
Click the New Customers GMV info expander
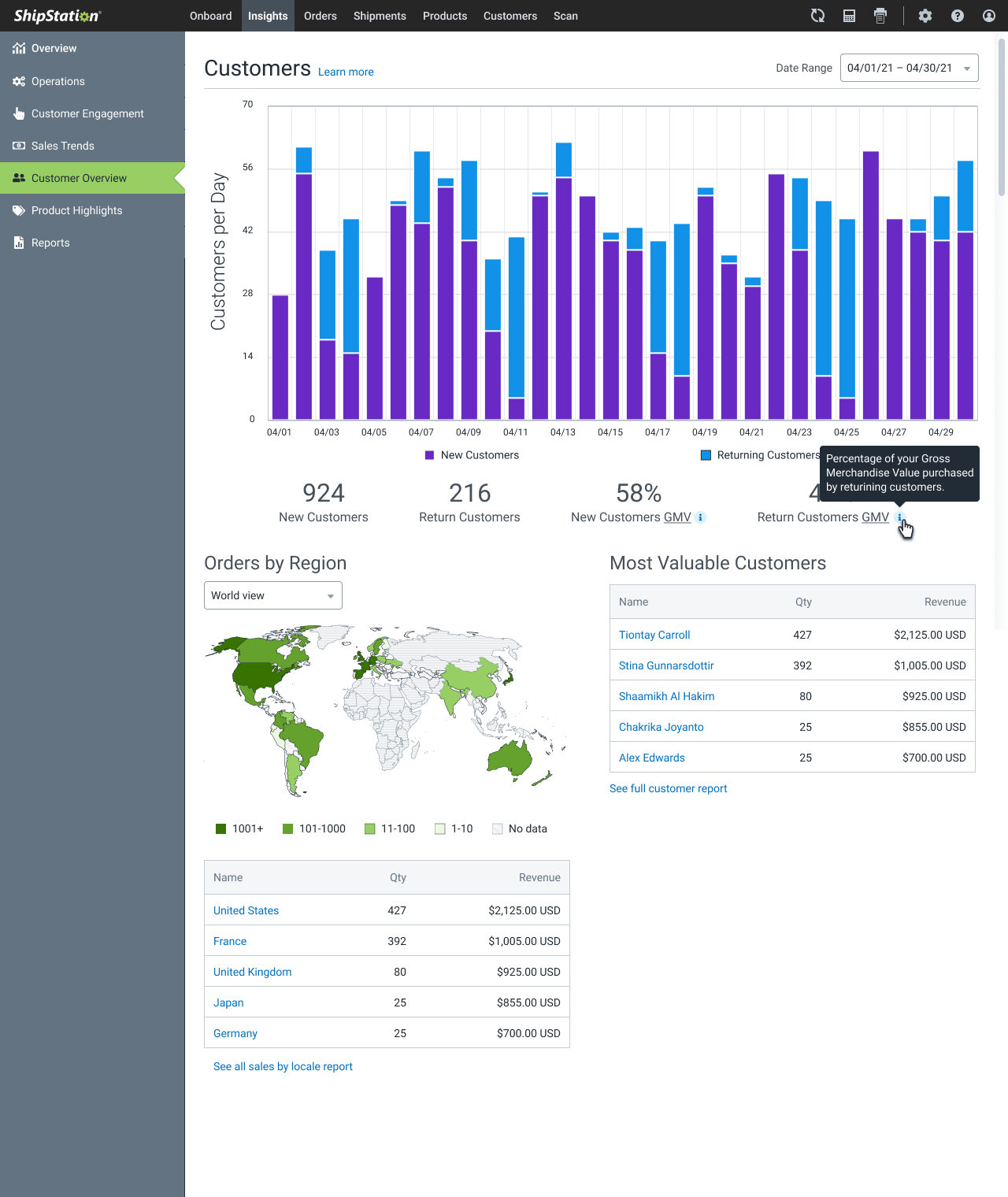700,517
